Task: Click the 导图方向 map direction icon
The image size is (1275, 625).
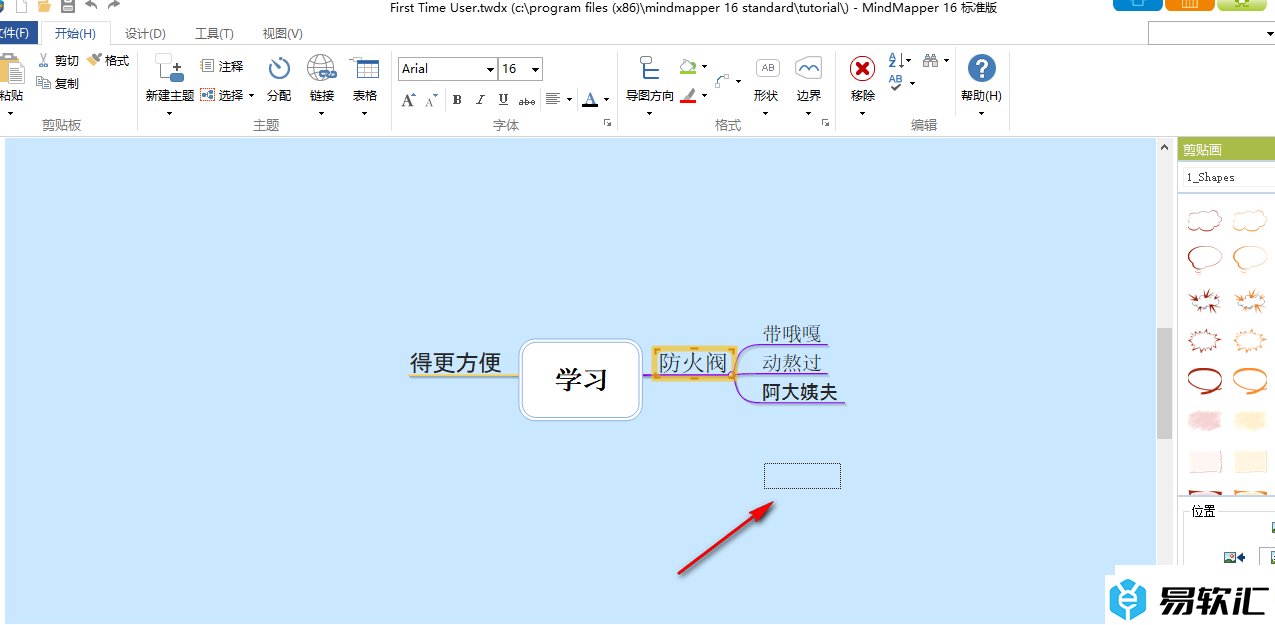Action: [x=650, y=68]
